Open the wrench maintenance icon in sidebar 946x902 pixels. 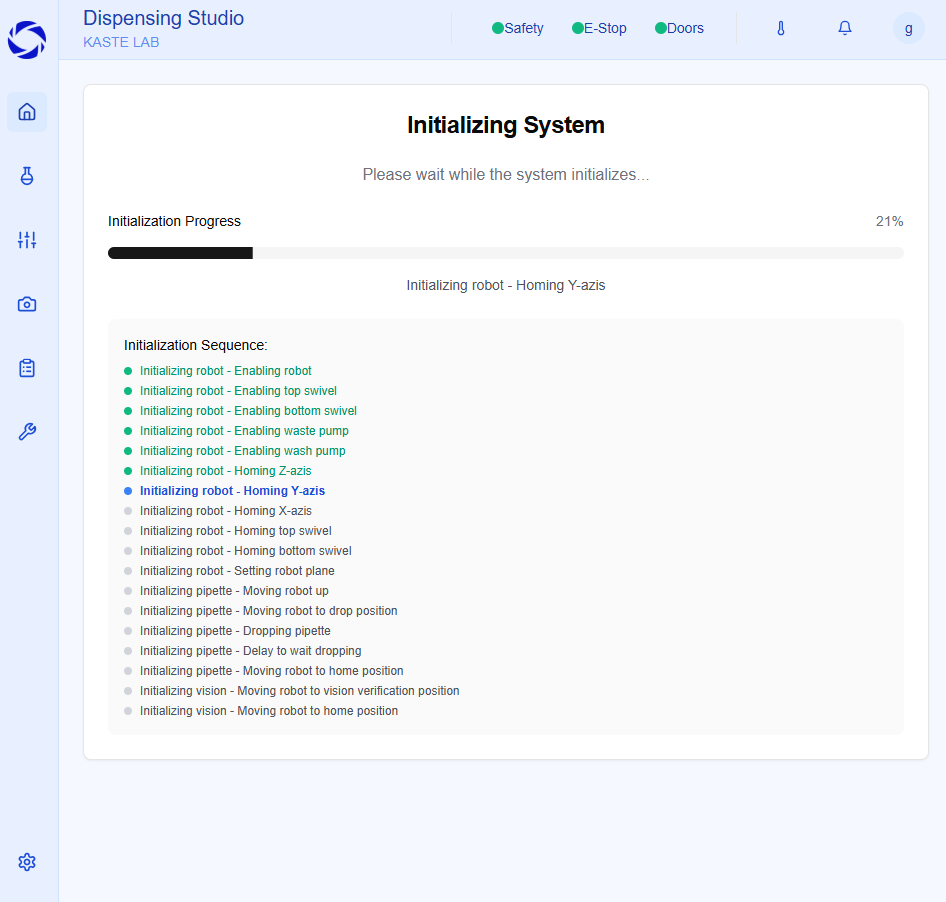tap(27, 432)
